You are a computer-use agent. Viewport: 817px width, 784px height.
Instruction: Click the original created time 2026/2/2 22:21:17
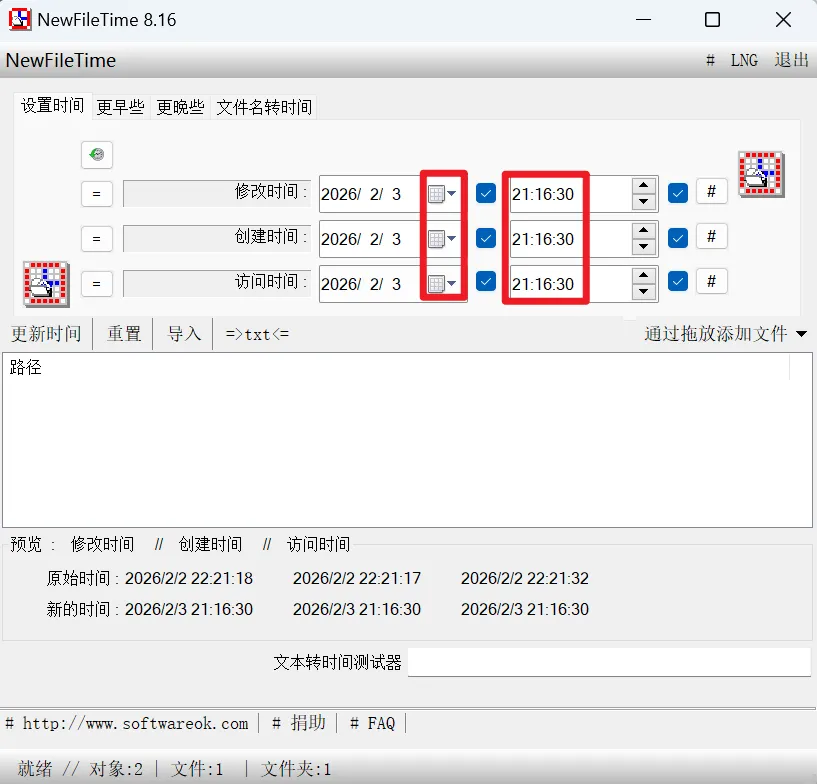coord(357,578)
